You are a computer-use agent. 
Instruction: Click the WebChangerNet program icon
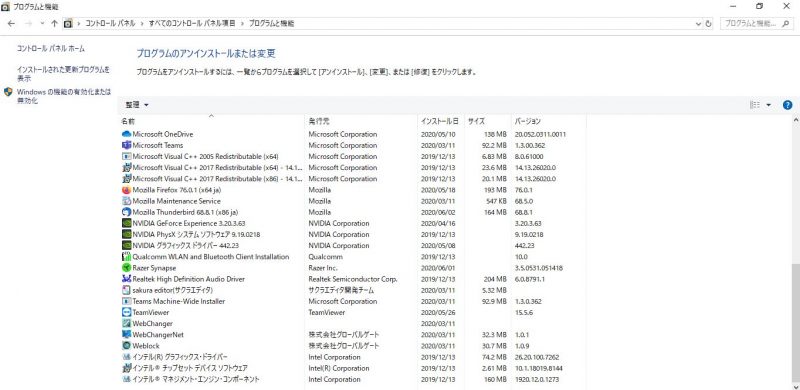tap(127, 335)
